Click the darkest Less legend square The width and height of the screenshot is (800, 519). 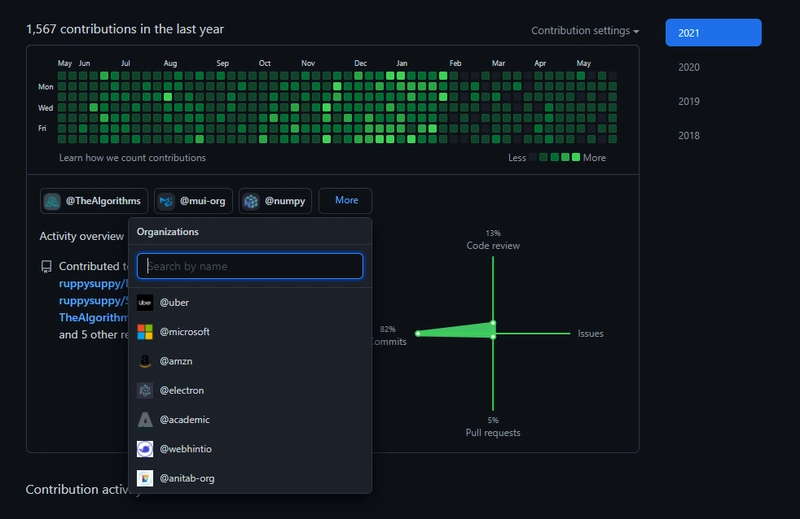(533, 157)
